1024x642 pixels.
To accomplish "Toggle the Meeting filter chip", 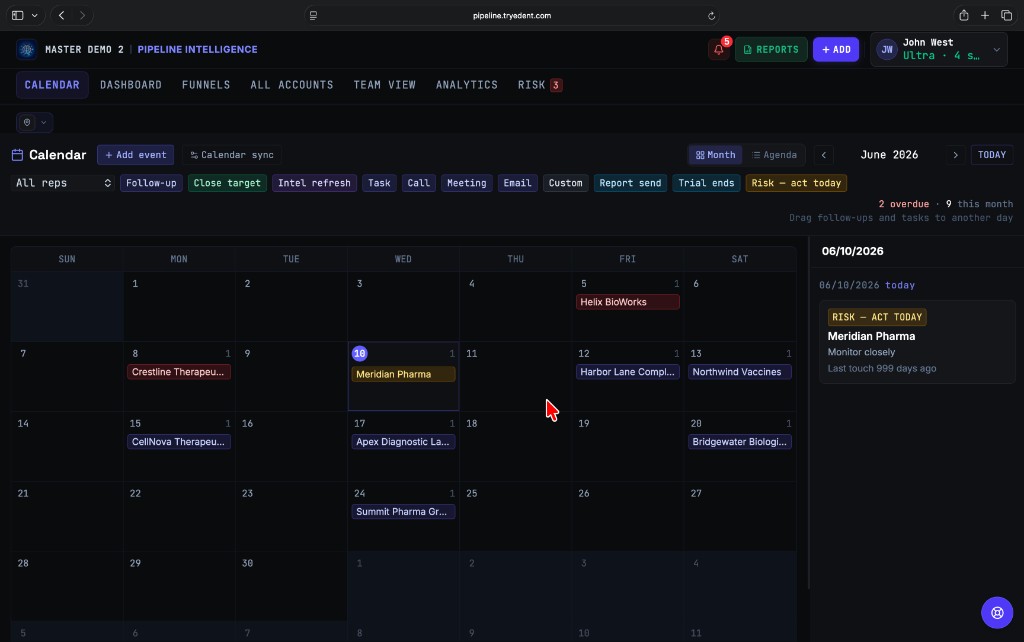I will [x=466, y=183].
